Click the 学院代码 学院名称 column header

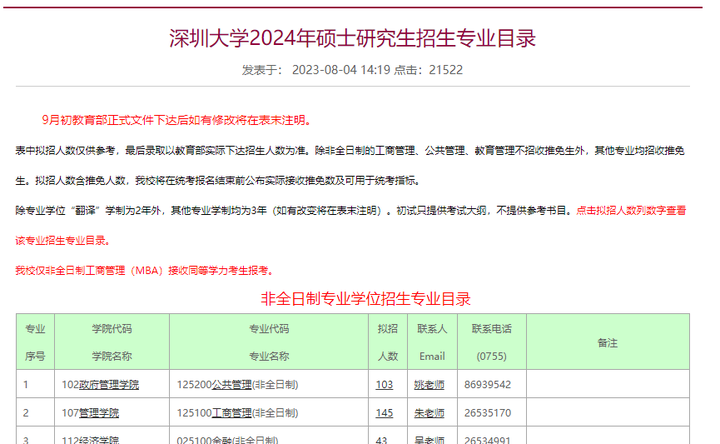coord(112,342)
